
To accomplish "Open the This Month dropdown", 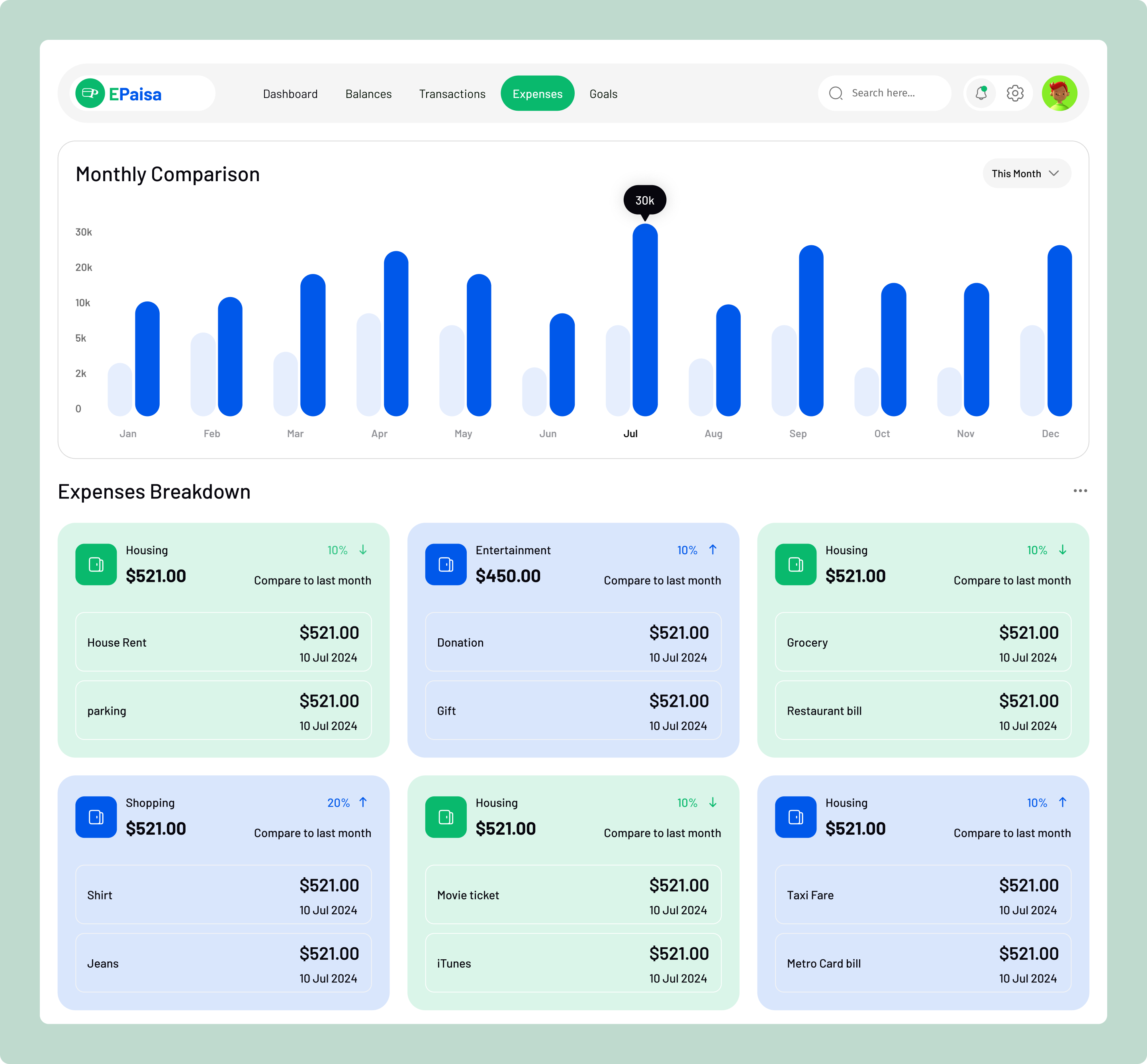I will (x=1027, y=173).
